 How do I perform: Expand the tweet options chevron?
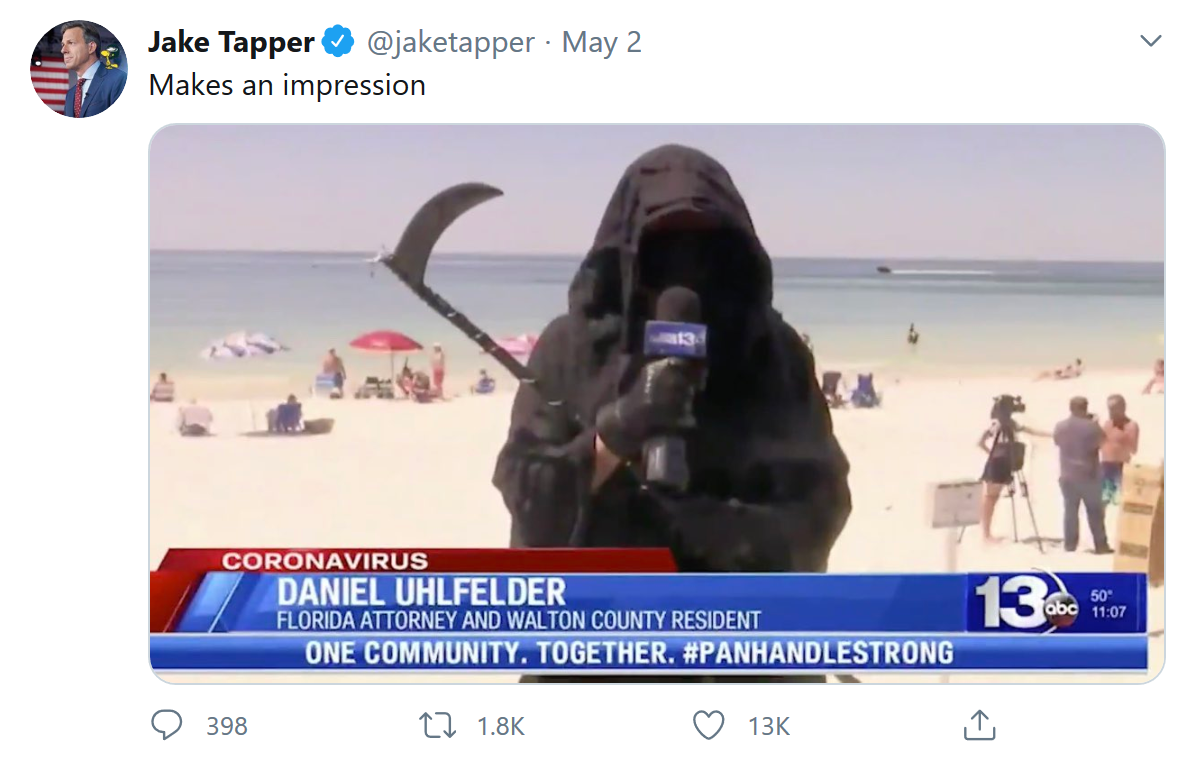pos(1150,41)
